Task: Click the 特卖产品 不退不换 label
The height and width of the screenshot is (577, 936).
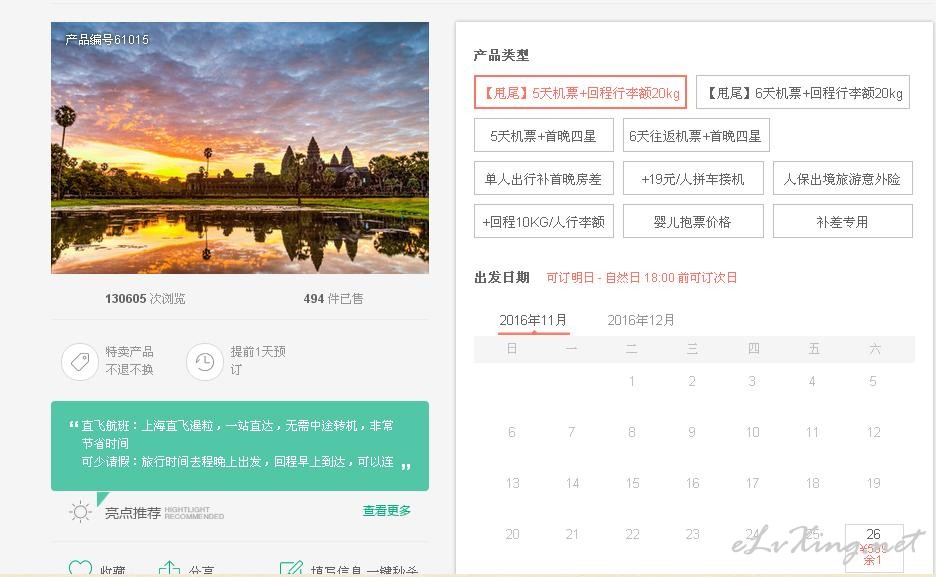Action: 130,360
